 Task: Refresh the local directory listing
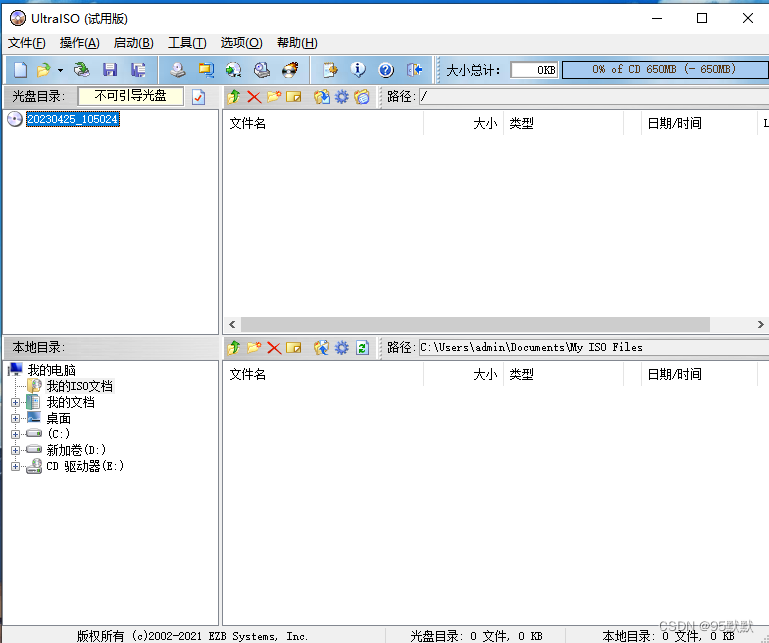point(362,348)
